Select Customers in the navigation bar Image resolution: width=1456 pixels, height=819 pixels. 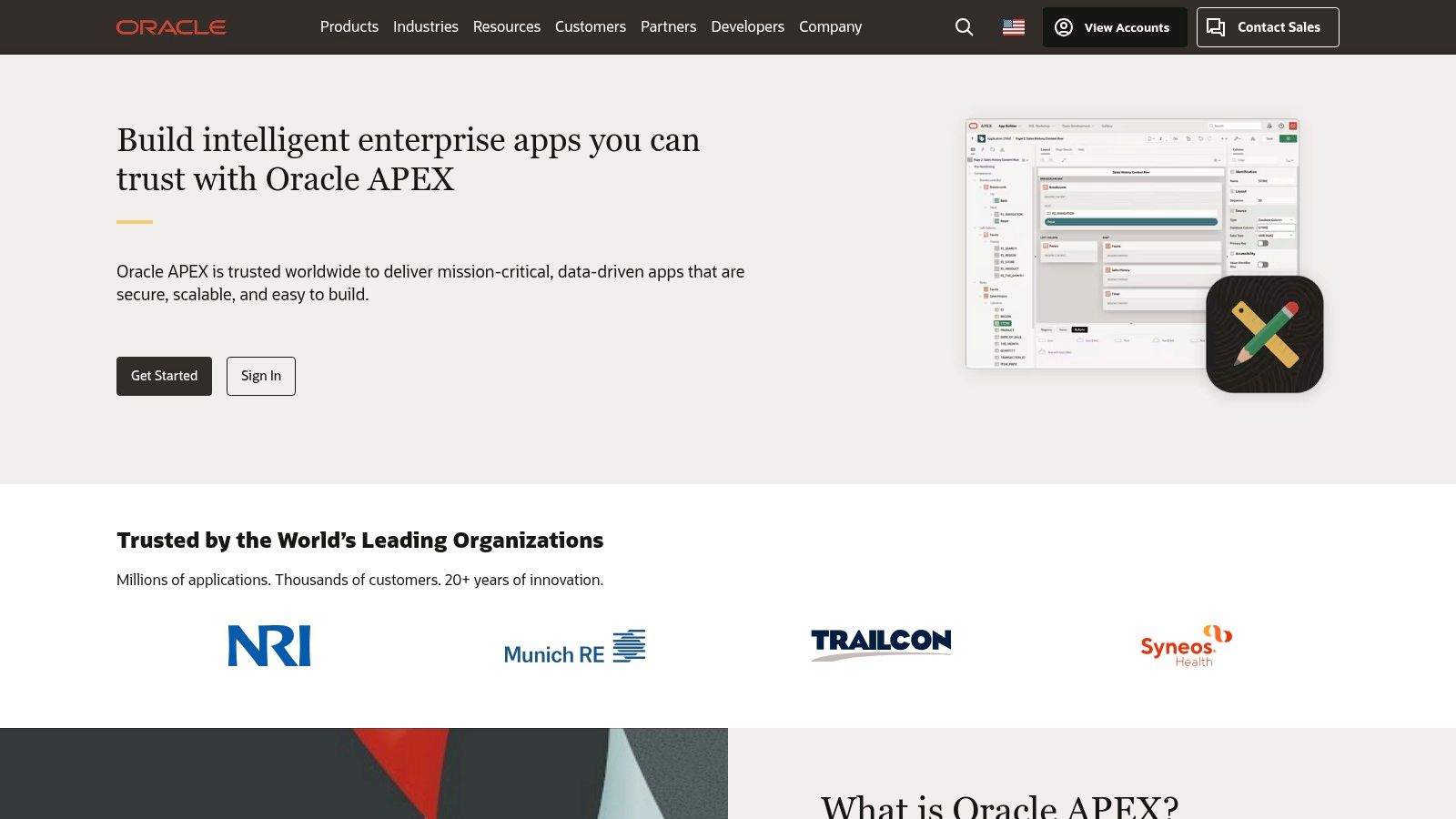tap(590, 27)
